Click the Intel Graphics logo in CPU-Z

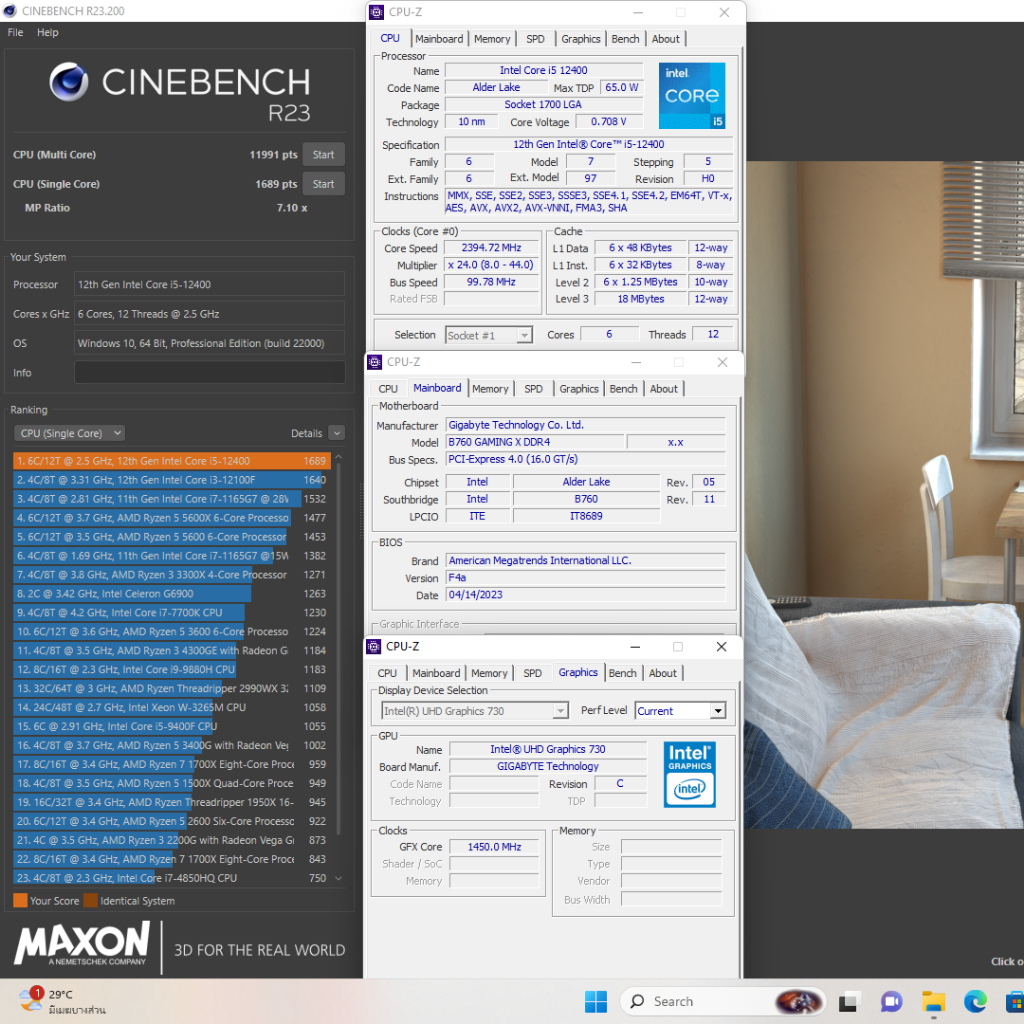[690, 774]
